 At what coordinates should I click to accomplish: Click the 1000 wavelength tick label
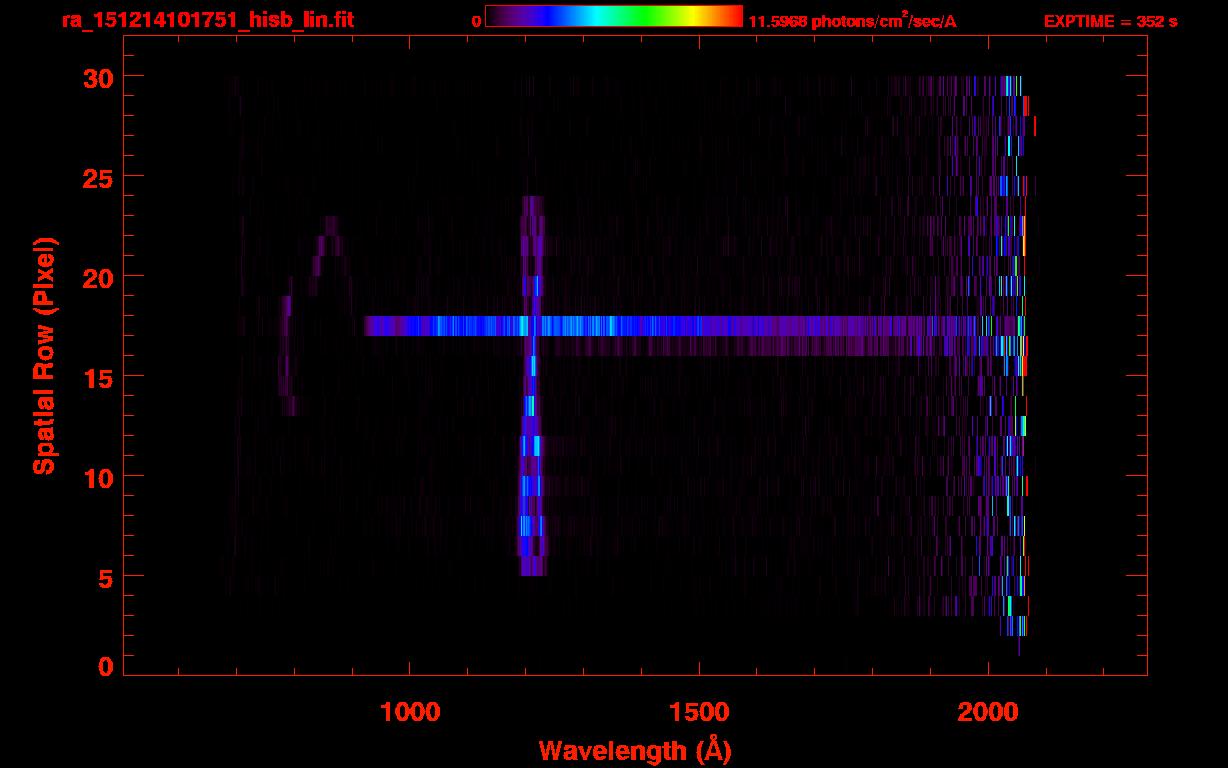(x=410, y=712)
